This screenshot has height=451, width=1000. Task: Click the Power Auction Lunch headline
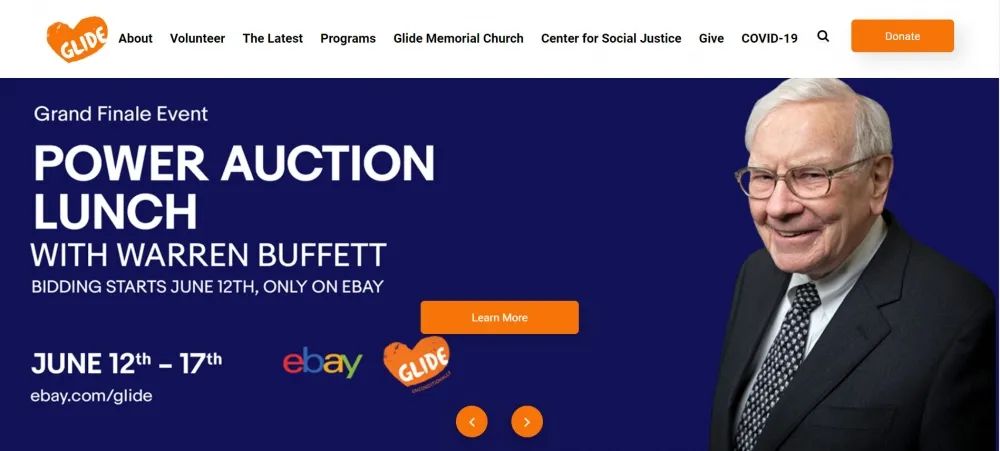coord(233,186)
